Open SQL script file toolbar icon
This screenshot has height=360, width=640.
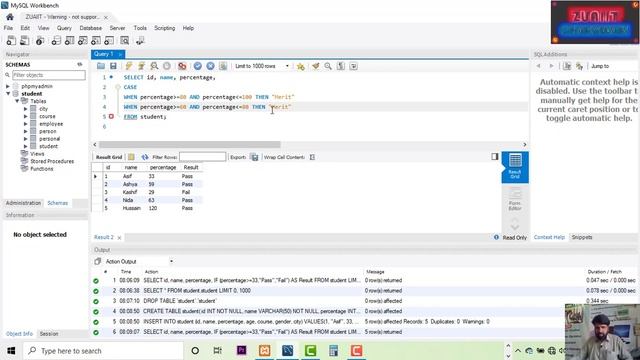[25, 40]
